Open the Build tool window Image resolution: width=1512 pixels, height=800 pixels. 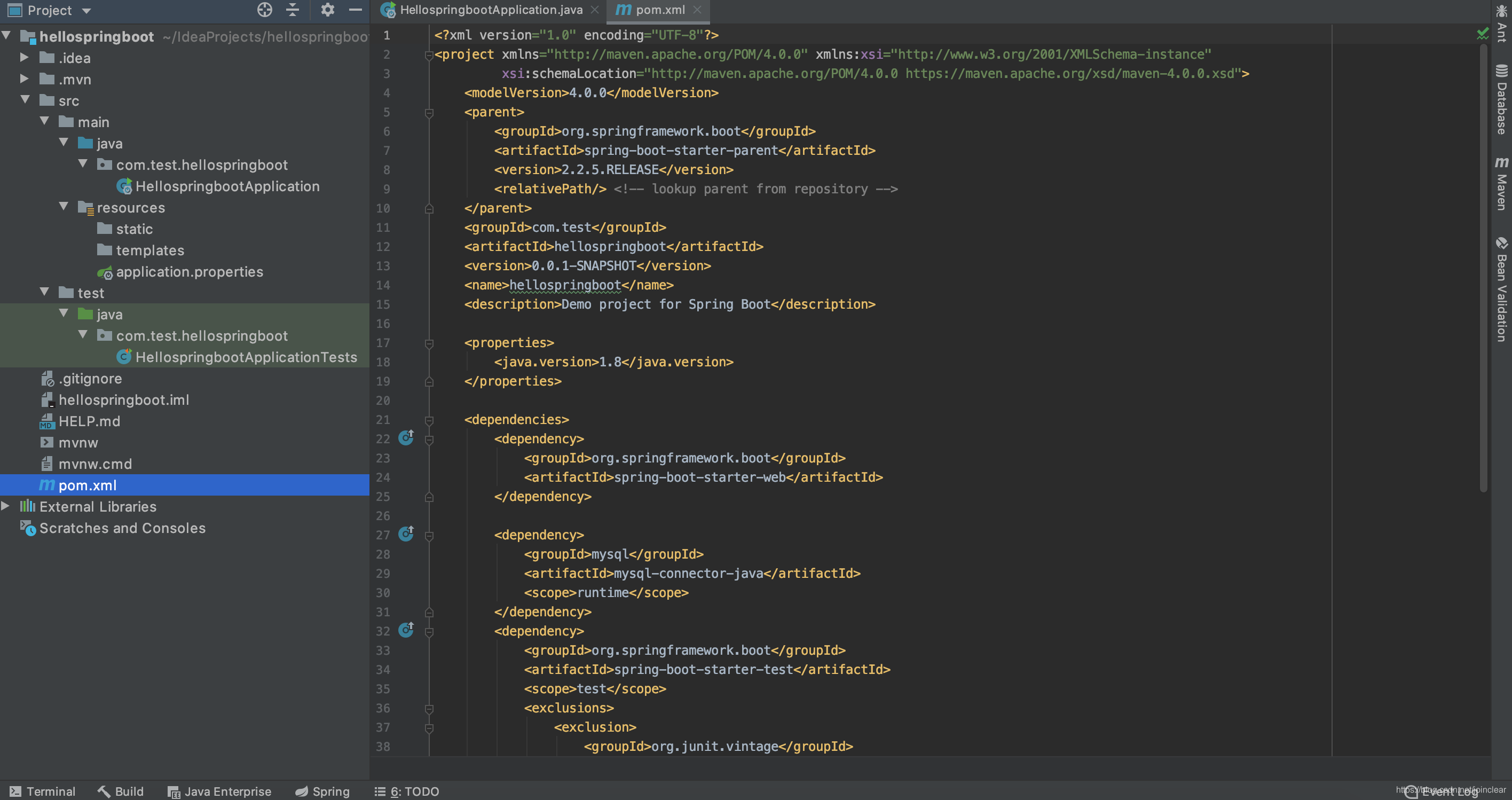pos(120,791)
